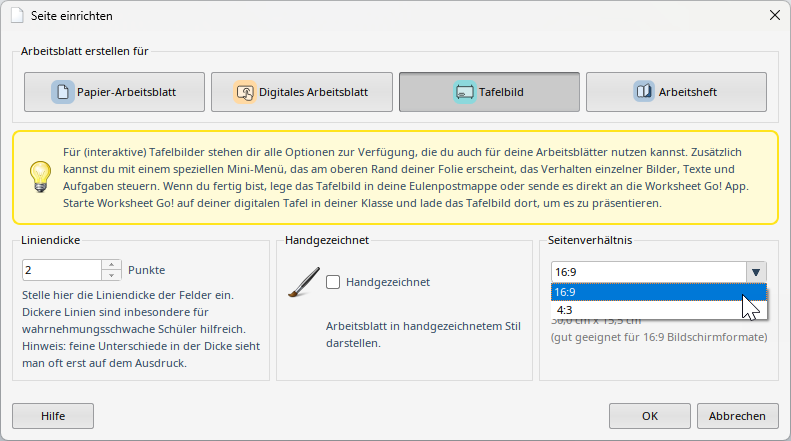Screen dimensions: 791x441
Task: Click the lightbulb hint icon
Action: [40, 177]
